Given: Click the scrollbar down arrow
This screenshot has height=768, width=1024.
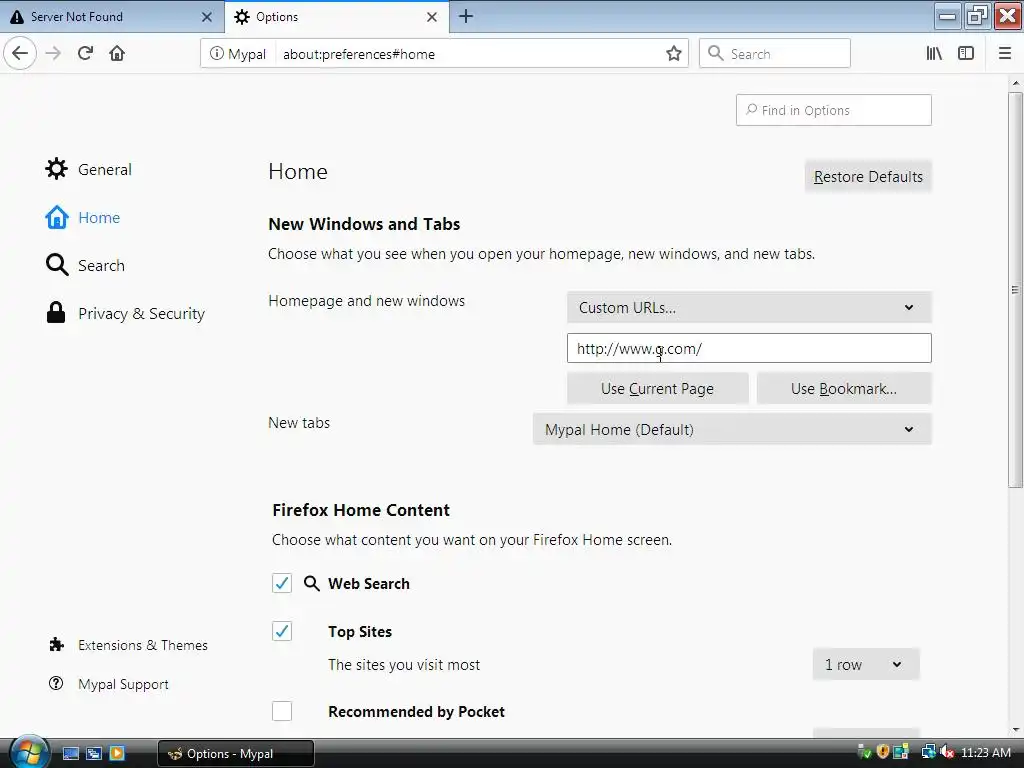Looking at the screenshot, I should 1015,730.
